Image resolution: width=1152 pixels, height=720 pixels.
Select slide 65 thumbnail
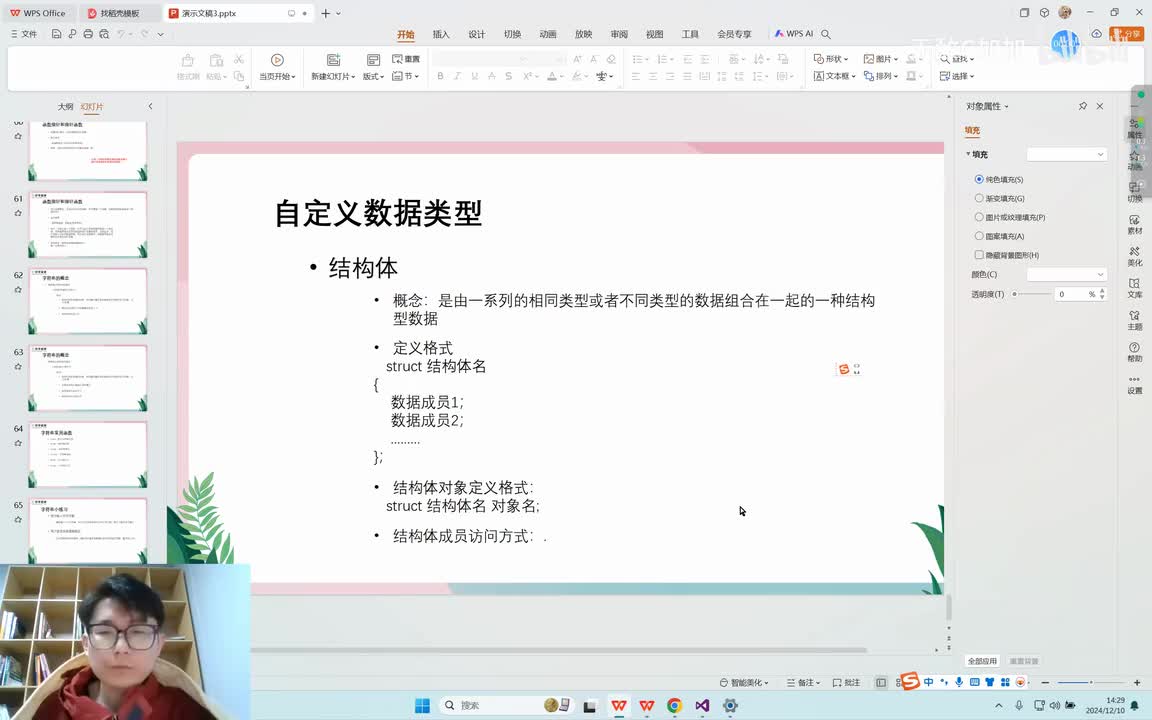(87, 530)
